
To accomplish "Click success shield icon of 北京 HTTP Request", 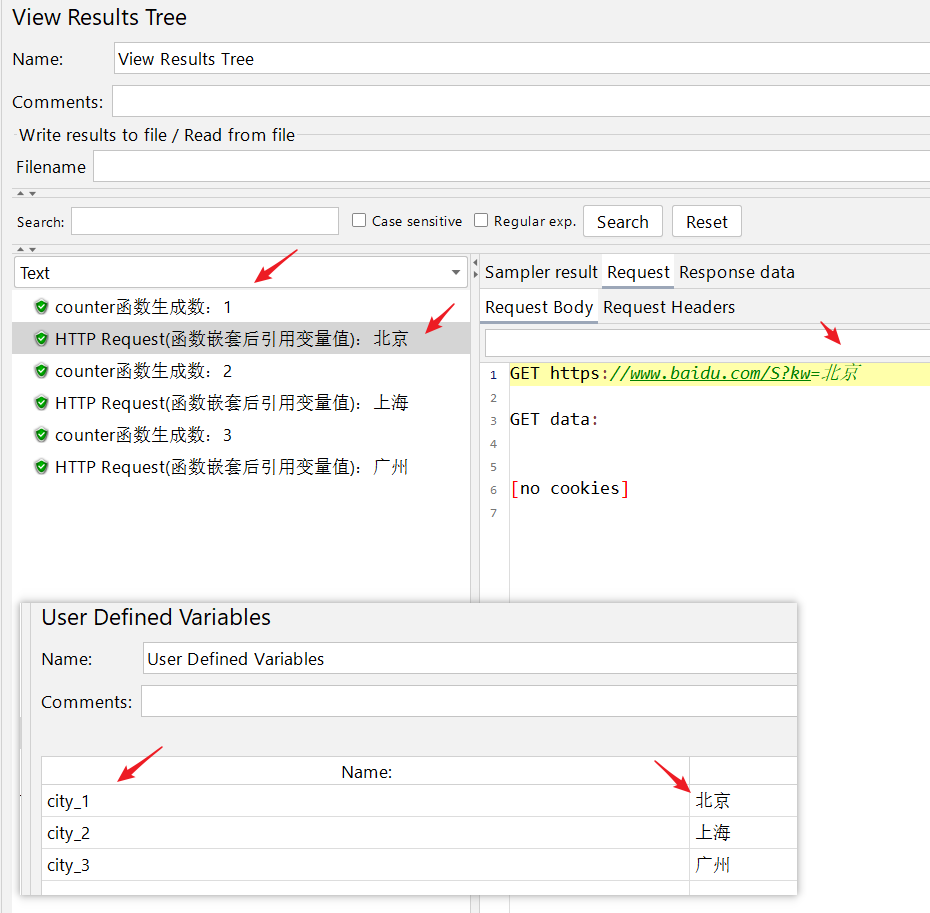I will [41, 339].
